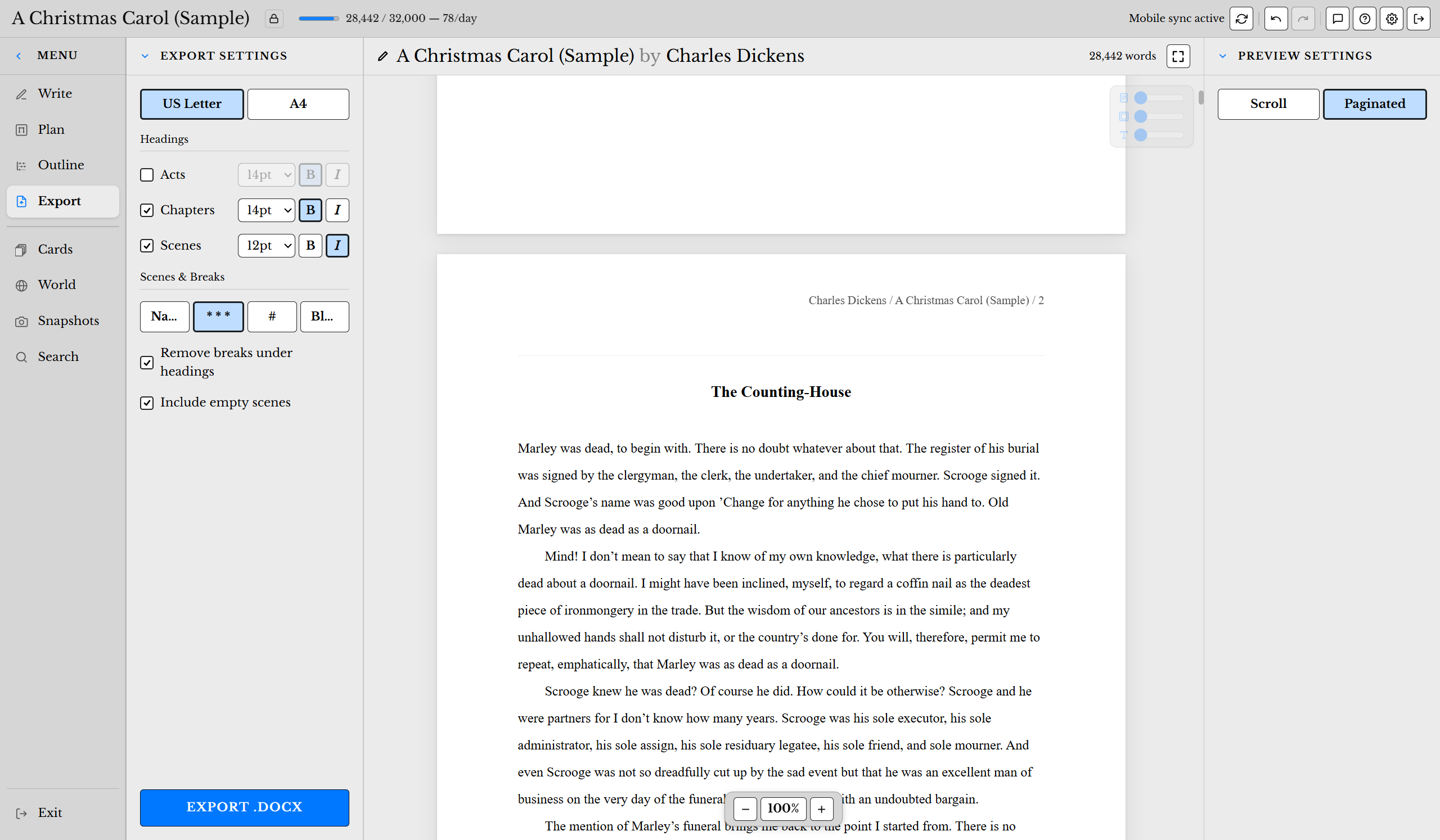The width and height of the screenshot is (1440, 840).
Task: Uncheck Remove breaks under headings
Action: [147, 363]
